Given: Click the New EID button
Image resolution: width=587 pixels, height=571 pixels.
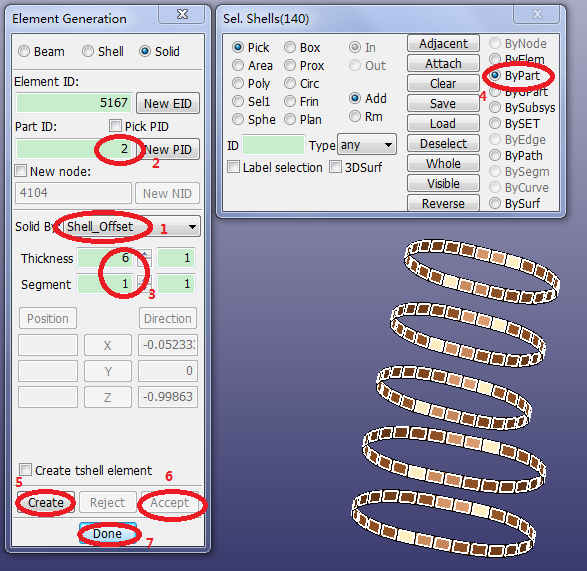Looking at the screenshot, I should 168,103.
